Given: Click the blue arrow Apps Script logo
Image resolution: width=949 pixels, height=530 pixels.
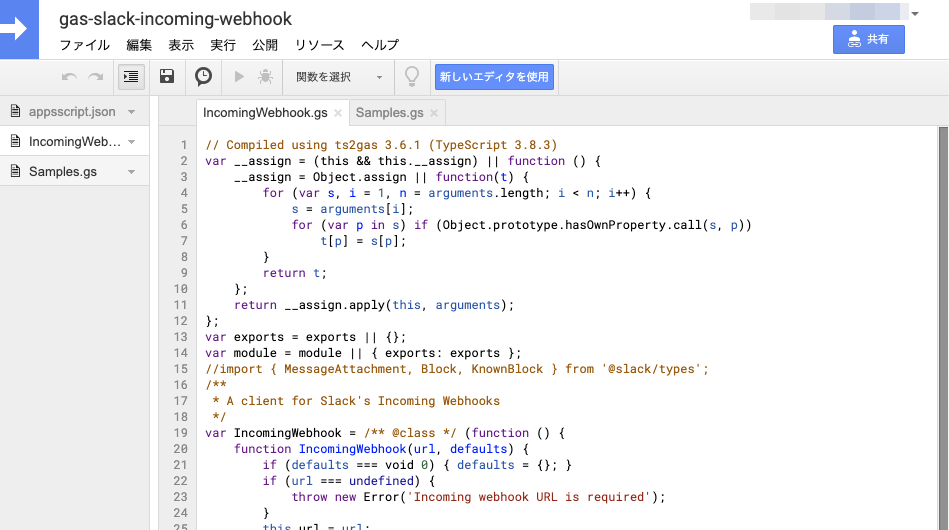Looking at the screenshot, I should tap(19, 29).
